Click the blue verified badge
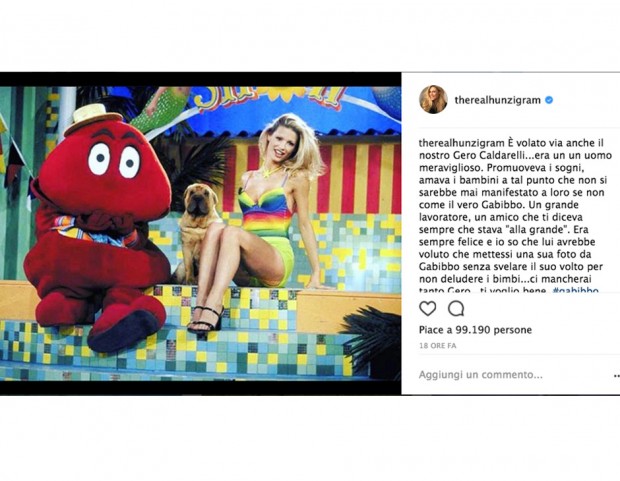Image resolution: width=620 pixels, height=481 pixels. [x=549, y=100]
